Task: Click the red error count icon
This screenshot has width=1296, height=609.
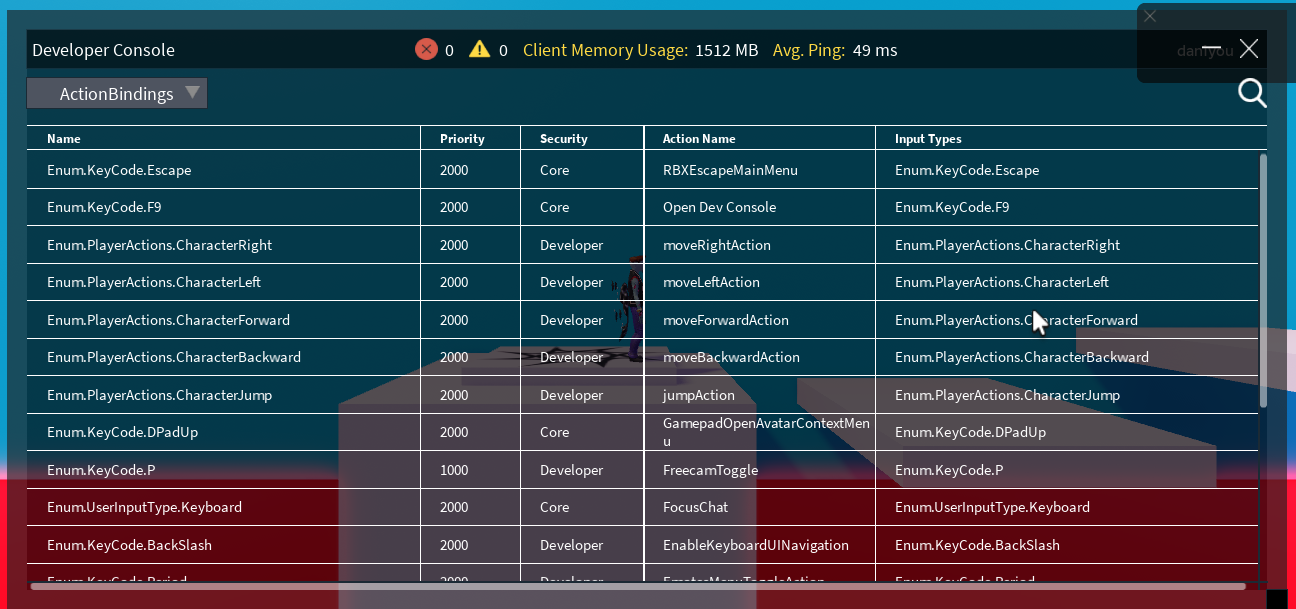Action: pos(426,49)
